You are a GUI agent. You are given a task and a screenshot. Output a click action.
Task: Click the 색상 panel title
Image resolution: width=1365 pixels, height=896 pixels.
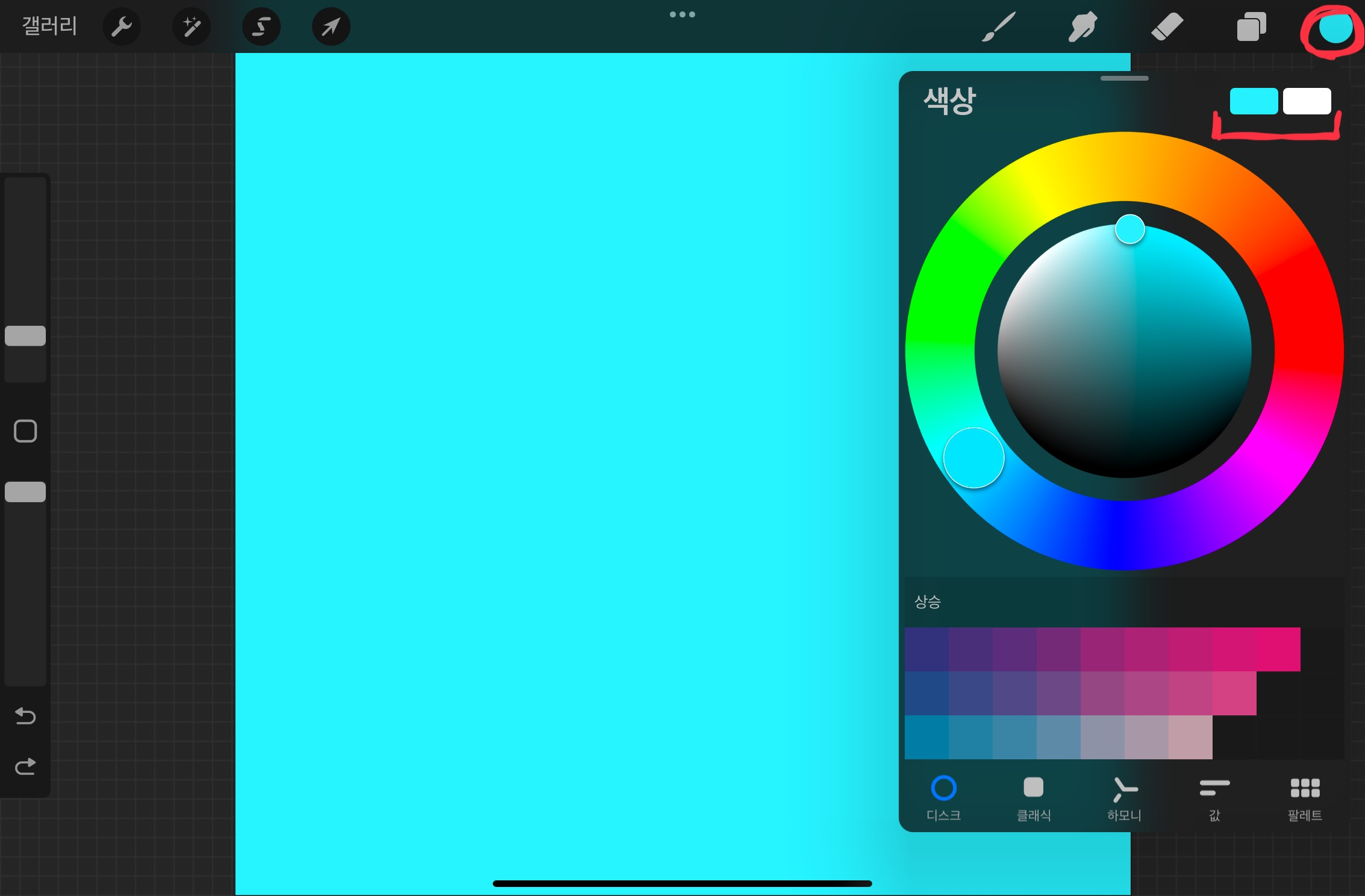coord(949,101)
